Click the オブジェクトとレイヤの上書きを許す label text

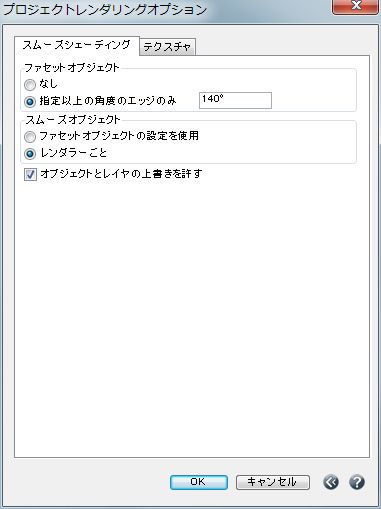tap(121, 174)
